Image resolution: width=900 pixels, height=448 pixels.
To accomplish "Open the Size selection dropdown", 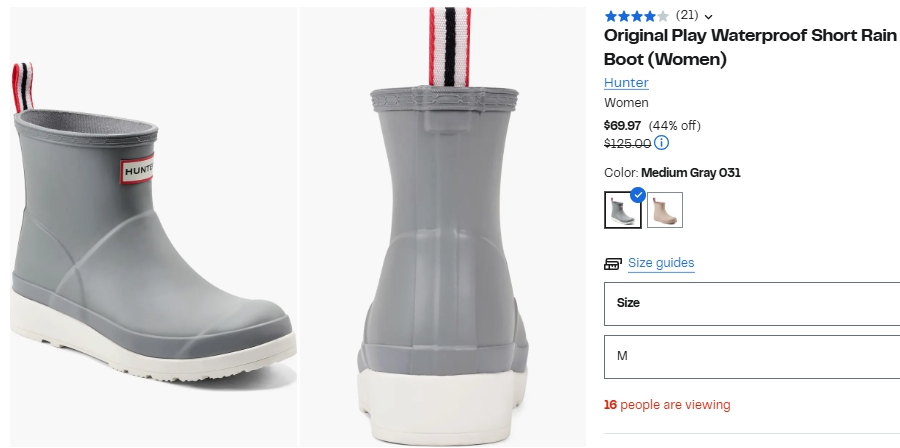I will click(752, 303).
